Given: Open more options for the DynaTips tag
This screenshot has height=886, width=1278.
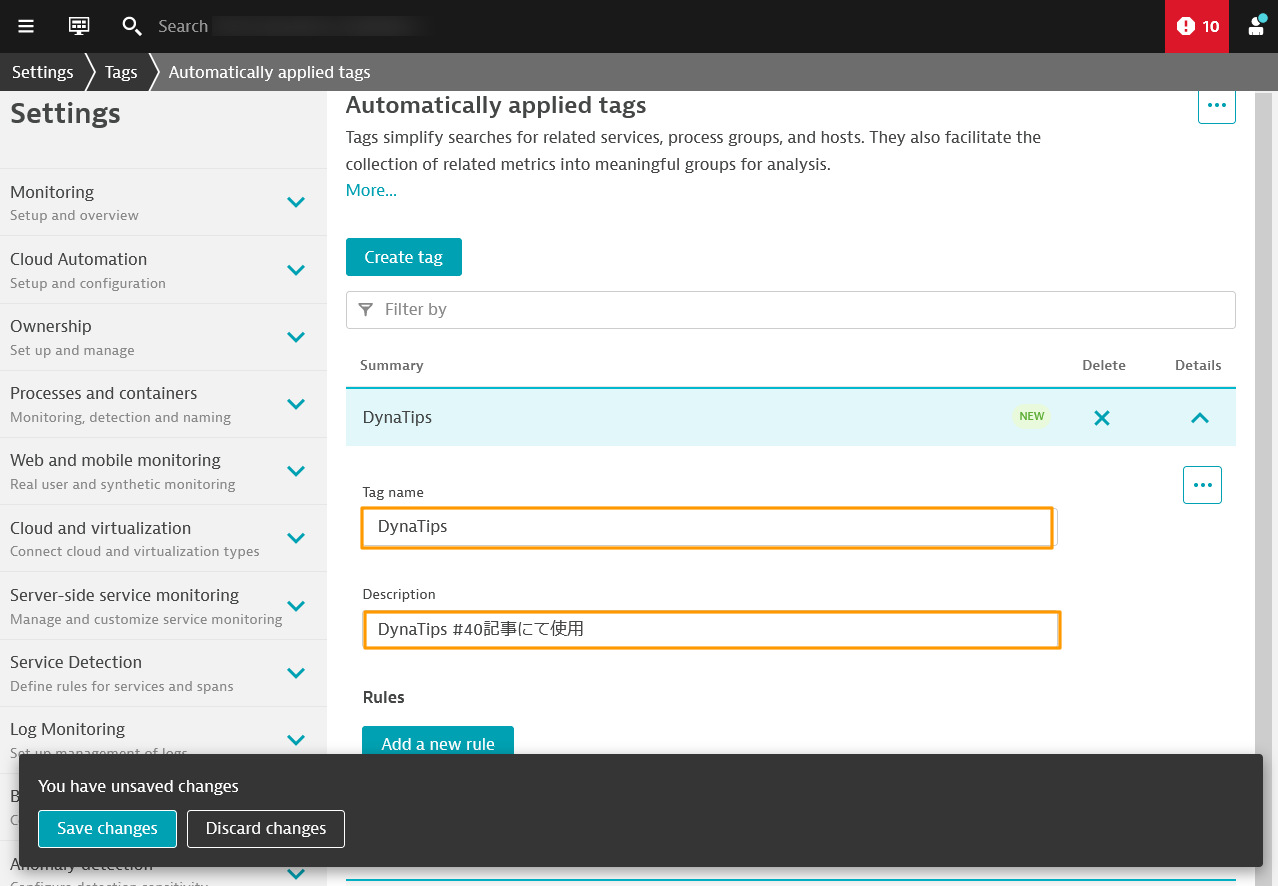Looking at the screenshot, I should (1201, 484).
